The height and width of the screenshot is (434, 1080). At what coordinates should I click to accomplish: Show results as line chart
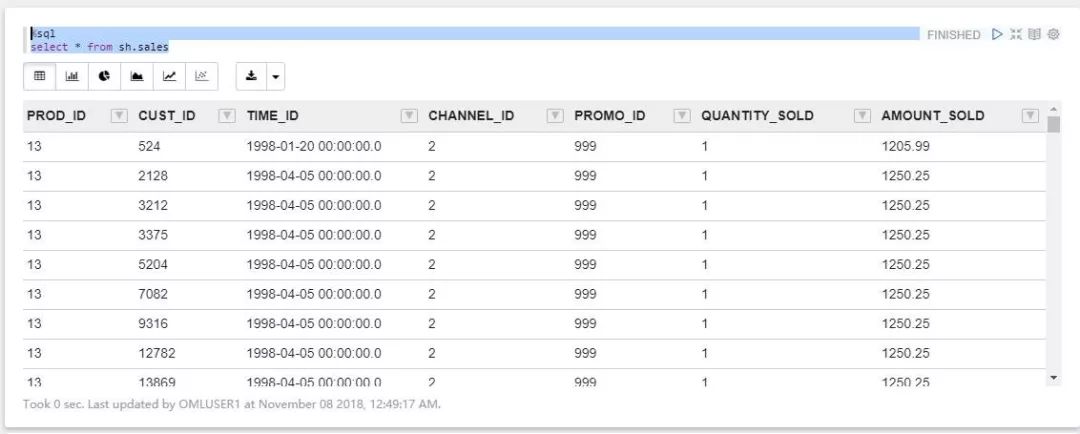point(169,75)
